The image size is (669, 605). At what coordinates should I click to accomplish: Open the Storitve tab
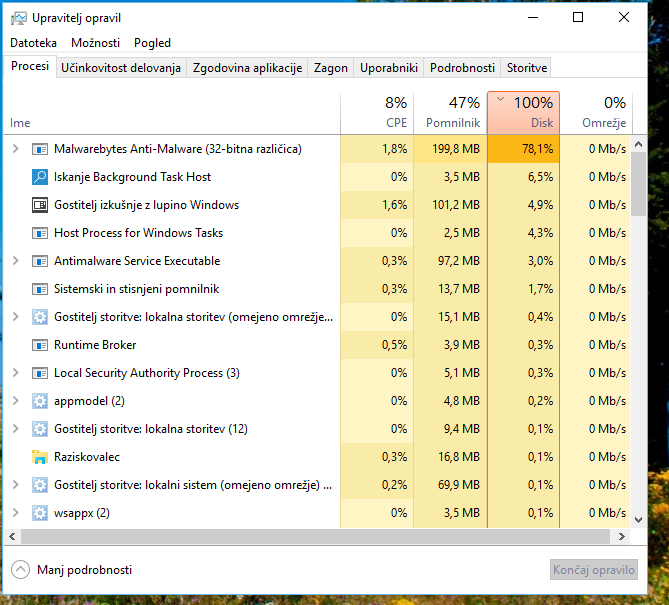click(526, 68)
